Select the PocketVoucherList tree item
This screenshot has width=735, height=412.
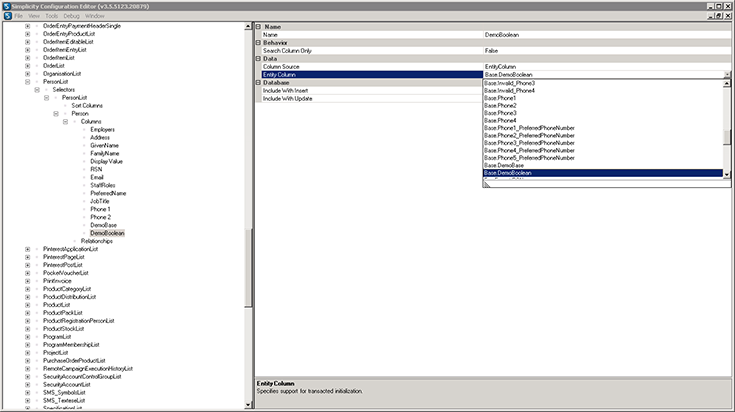pyautogui.click(x=66, y=273)
